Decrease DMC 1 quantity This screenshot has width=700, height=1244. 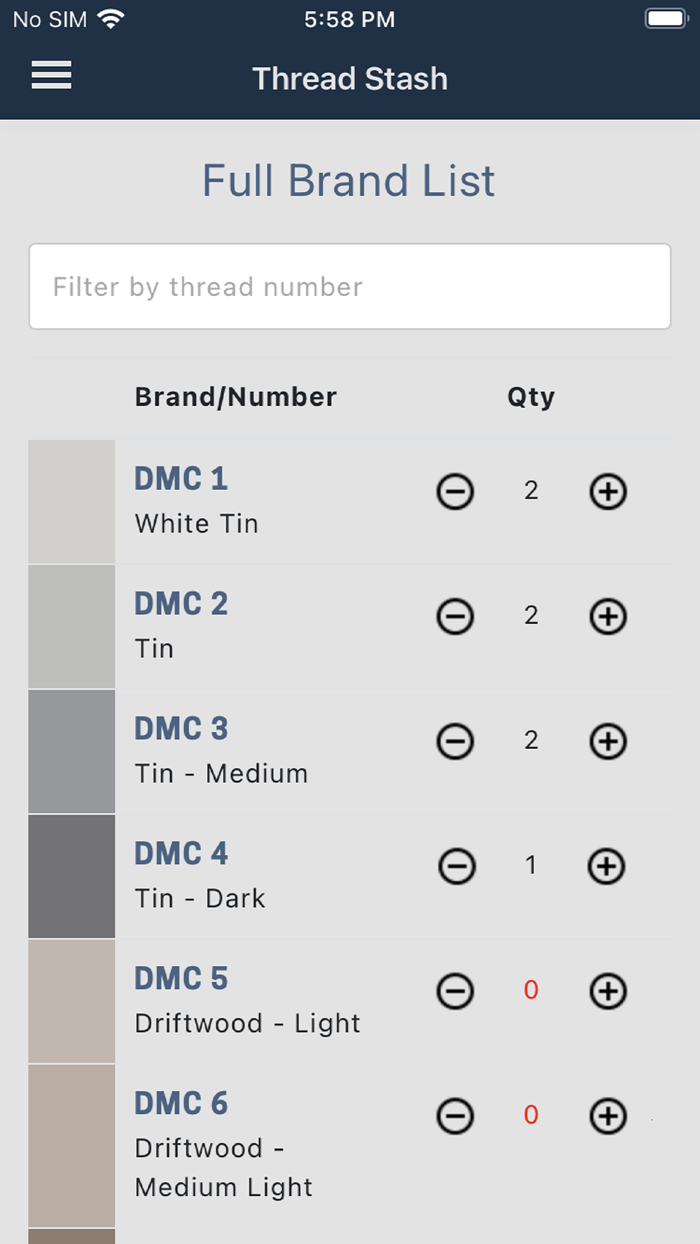click(x=455, y=492)
